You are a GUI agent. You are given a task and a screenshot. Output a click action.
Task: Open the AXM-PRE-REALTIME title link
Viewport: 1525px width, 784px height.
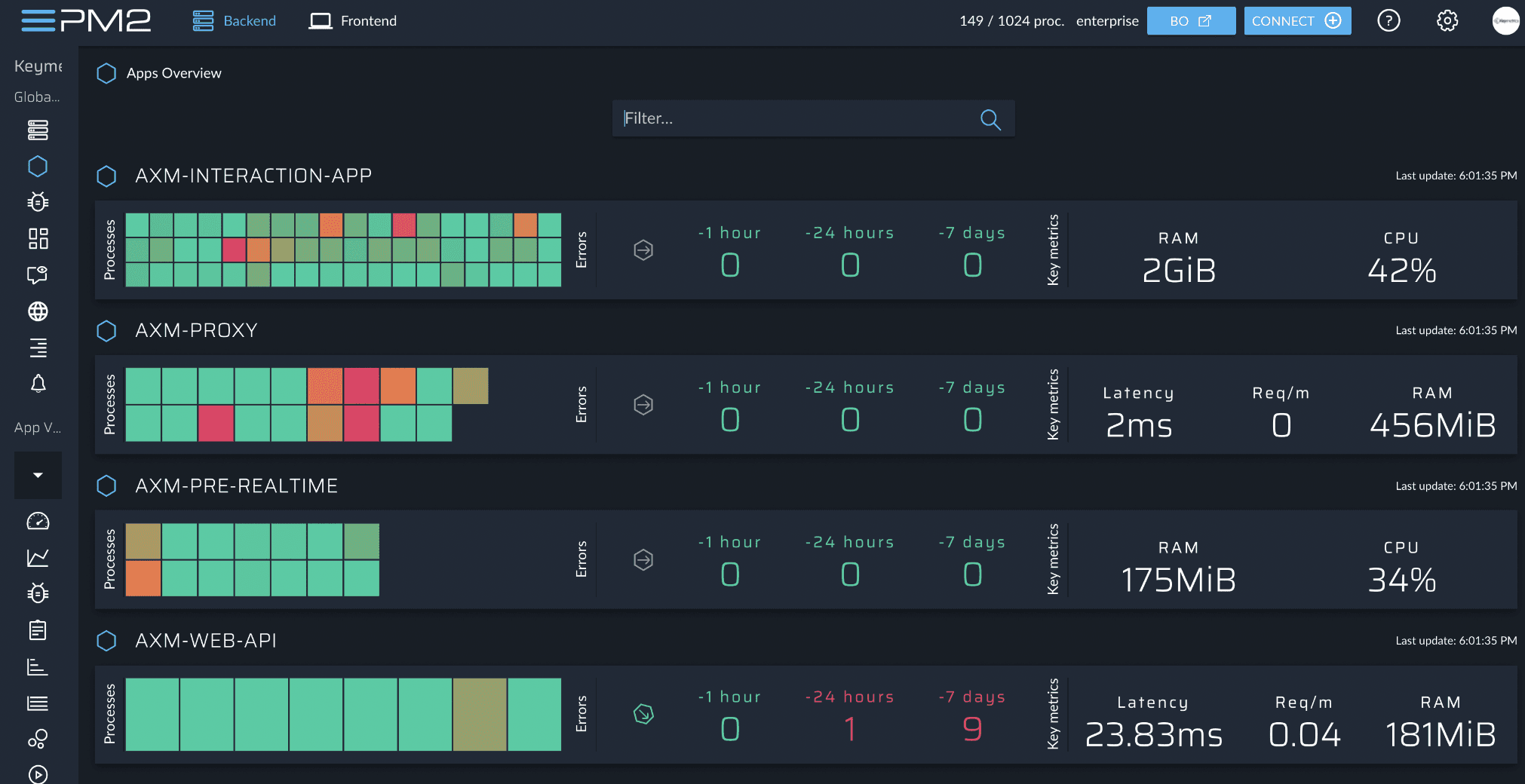pos(236,485)
